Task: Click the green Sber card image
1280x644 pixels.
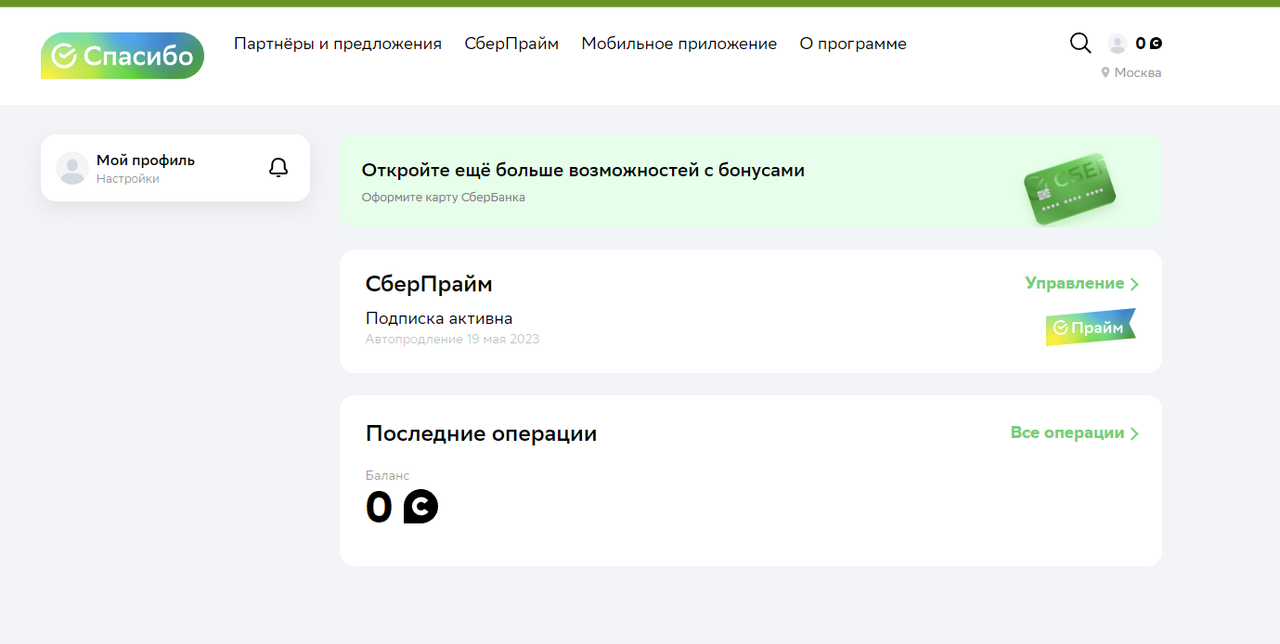Action: [1070, 189]
